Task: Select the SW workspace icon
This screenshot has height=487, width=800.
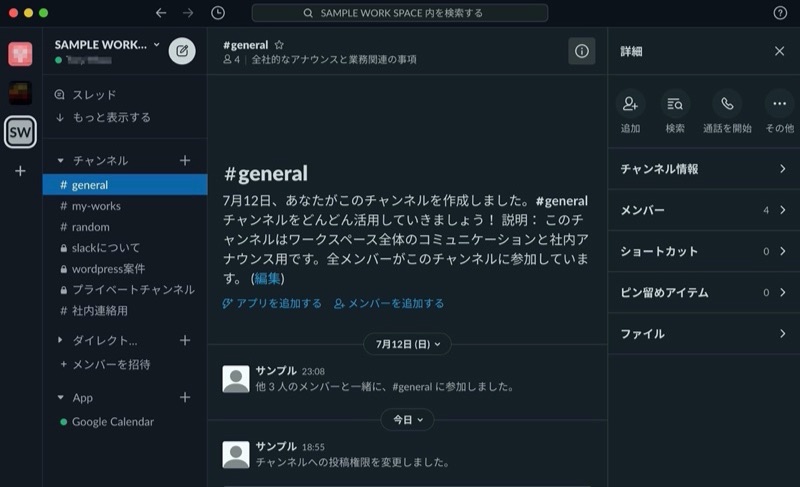Action: tap(20, 132)
